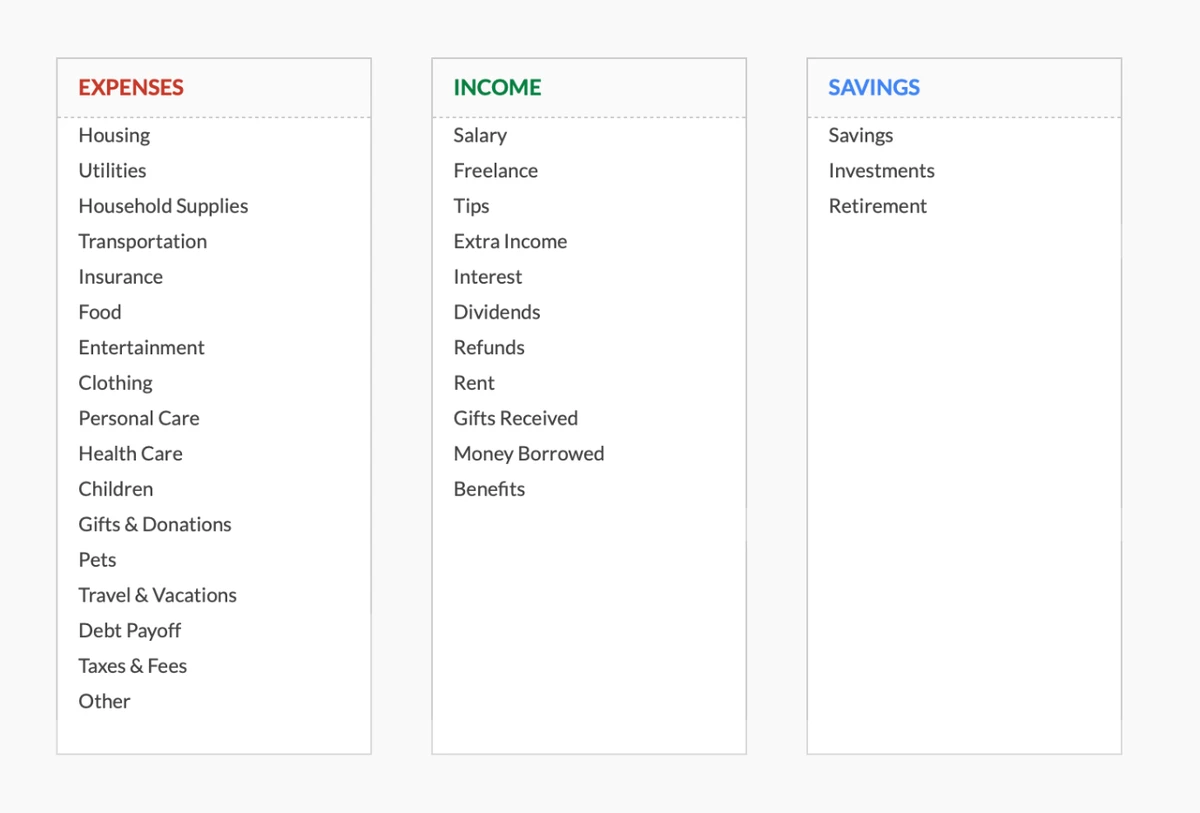Click Debt Payoff in the Expenses column
Viewport: 1200px width, 813px height.
[129, 630]
